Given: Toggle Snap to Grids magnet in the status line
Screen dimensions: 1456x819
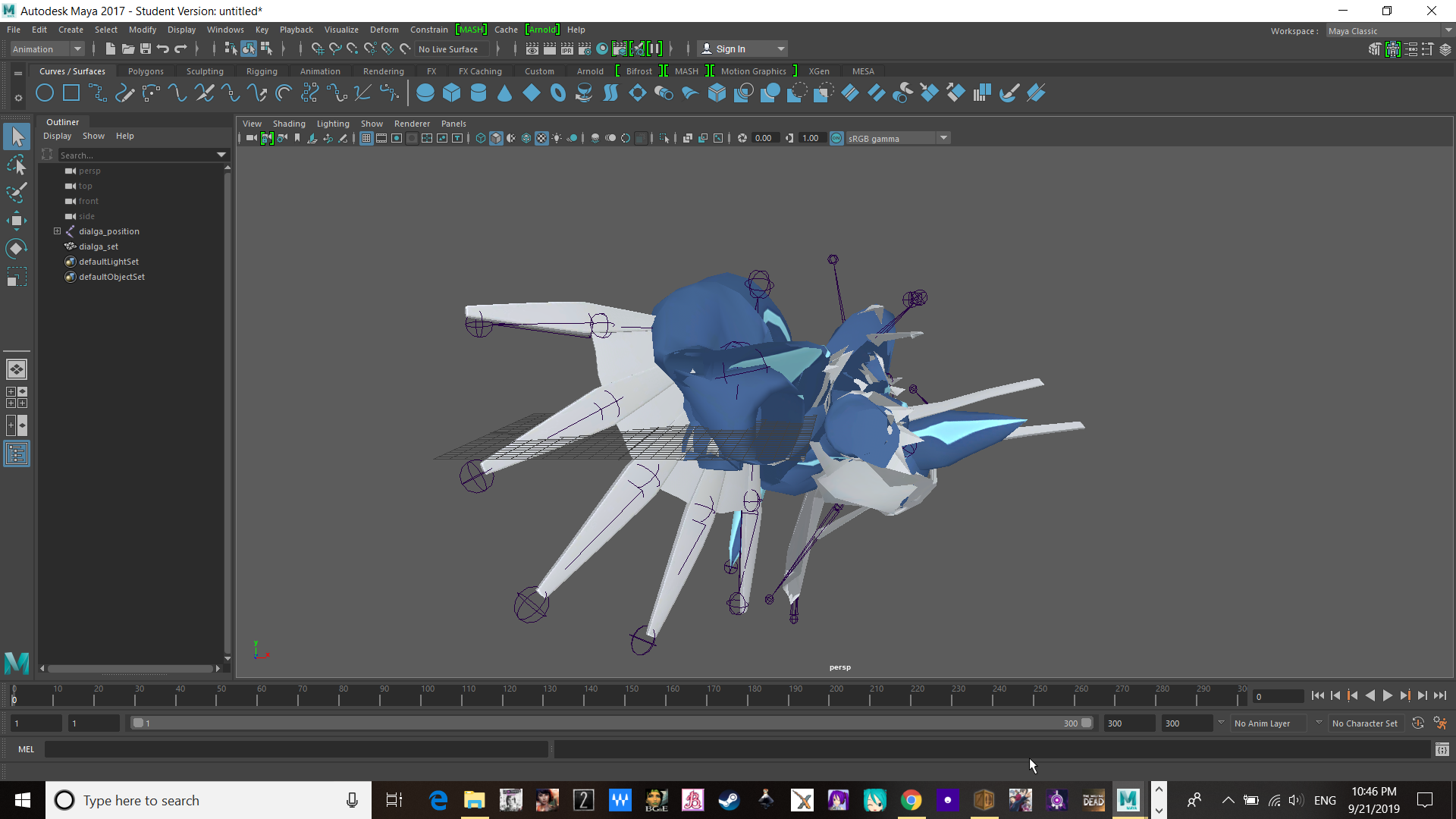Looking at the screenshot, I should coord(318,49).
